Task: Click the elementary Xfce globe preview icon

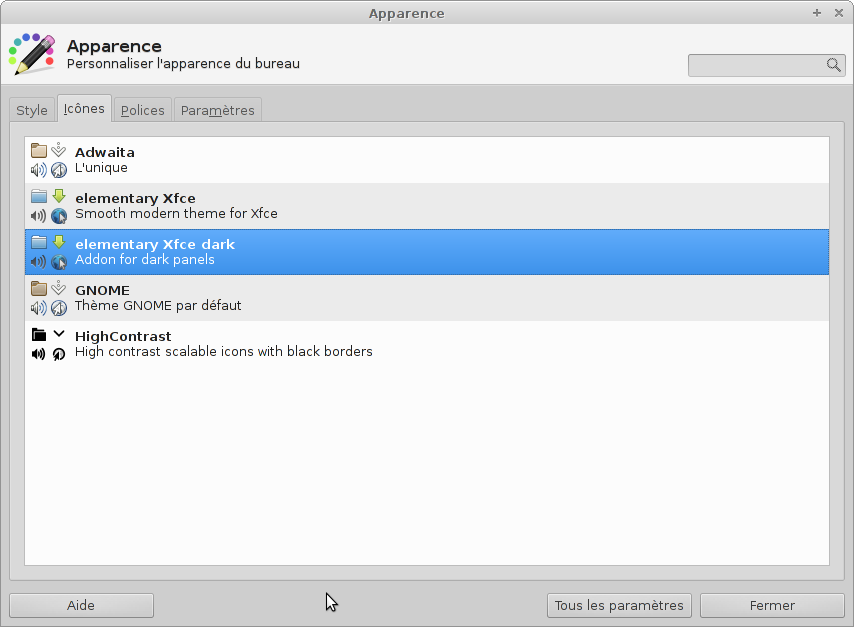Action: [59, 216]
